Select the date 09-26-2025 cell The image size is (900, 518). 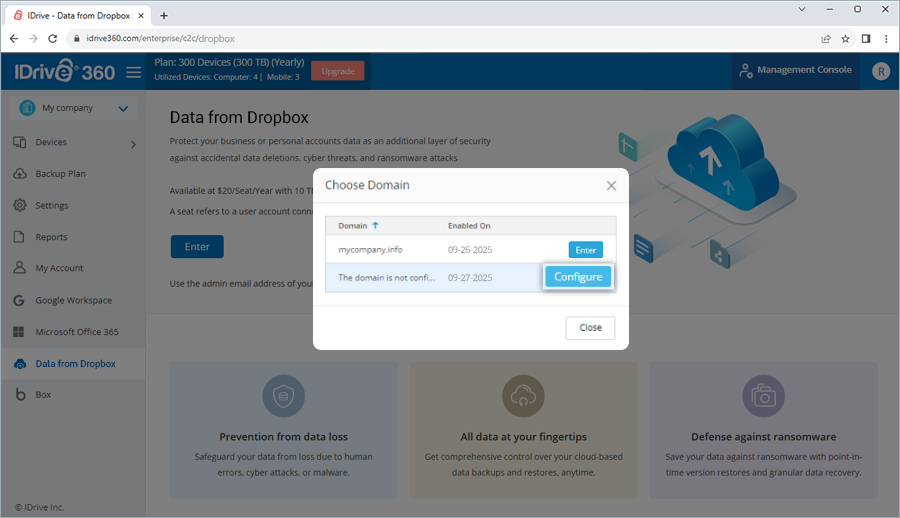pos(470,250)
